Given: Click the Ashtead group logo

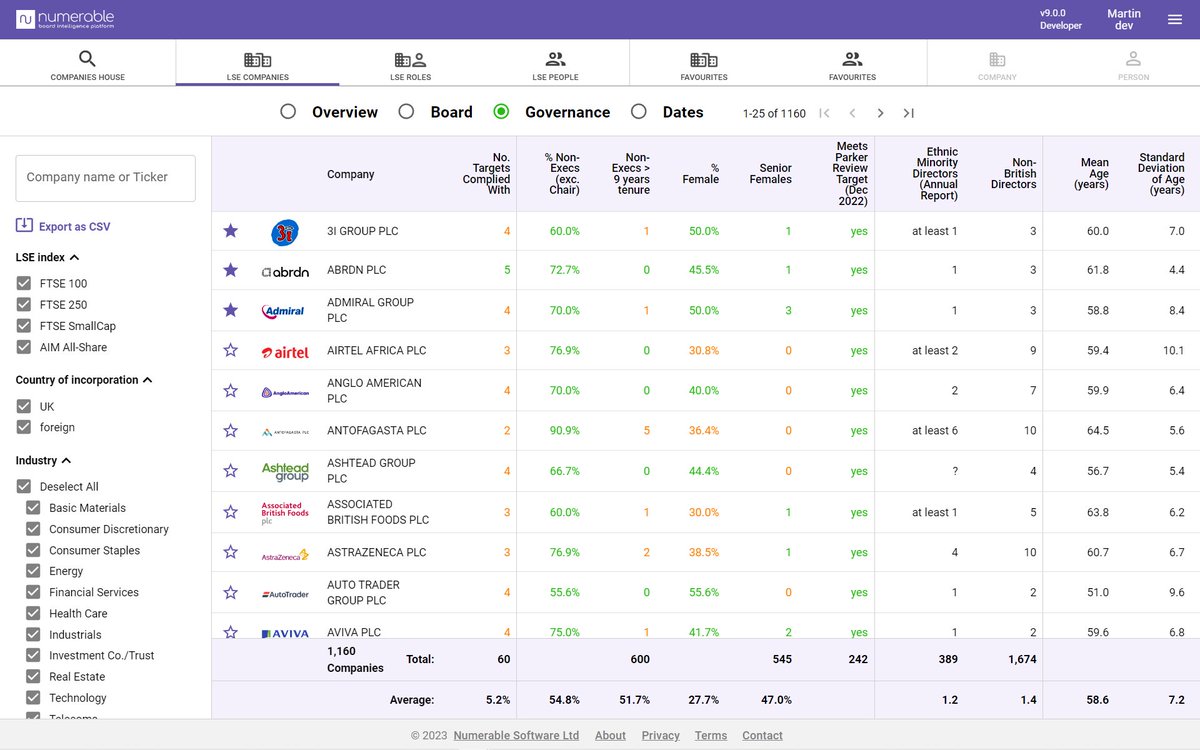Looking at the screenshot, I should 285,472.
